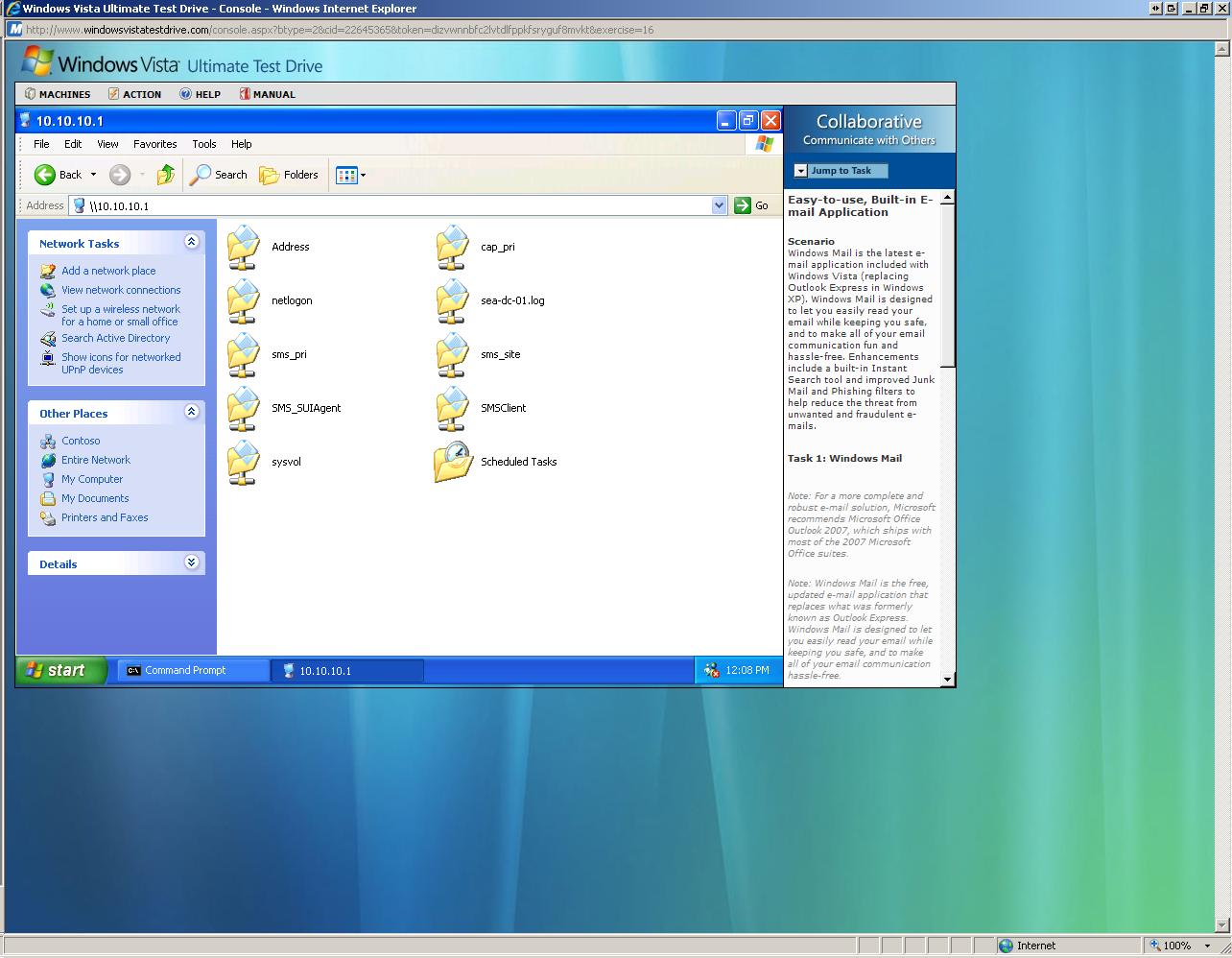
Task: Open the ACTION console menu
Action: [x=134, y=94]
